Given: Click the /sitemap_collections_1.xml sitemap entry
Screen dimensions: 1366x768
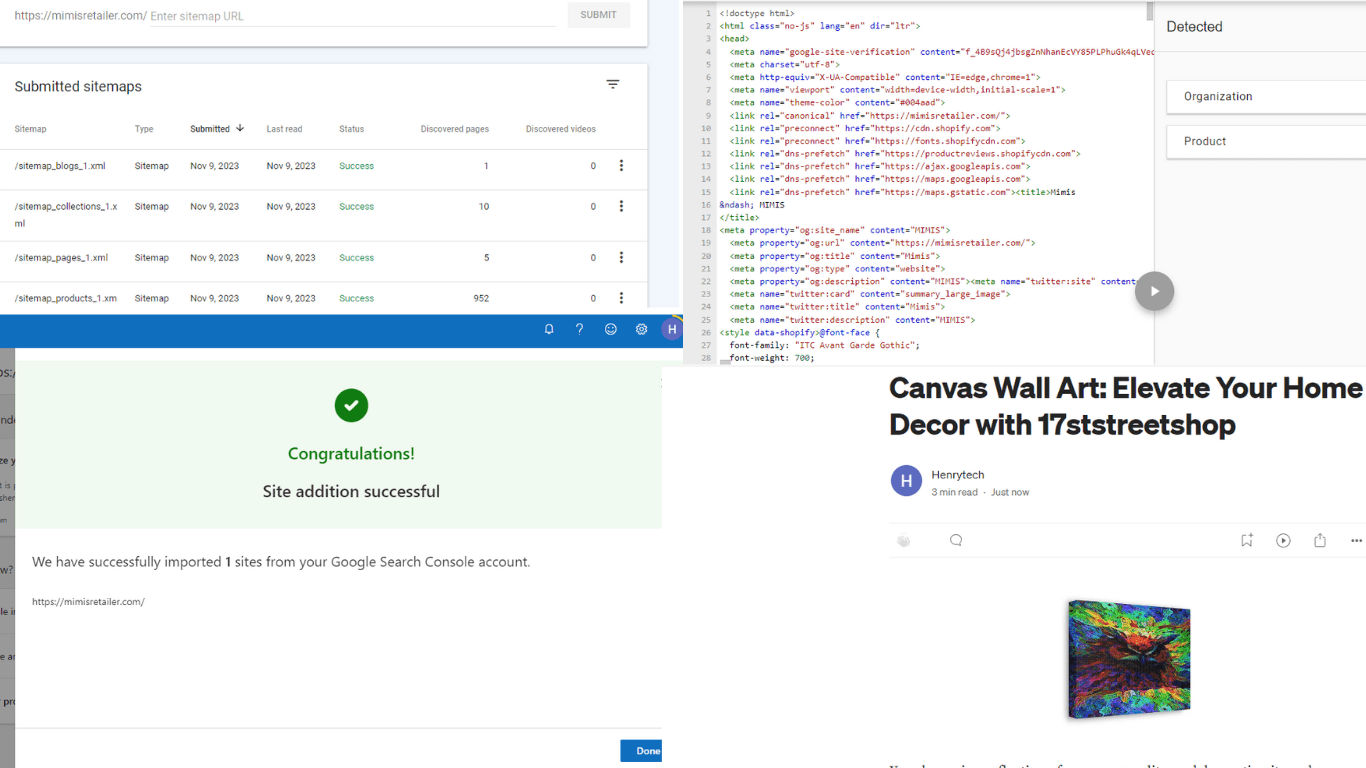Looking at the screenshot, I should click(66, 214).
